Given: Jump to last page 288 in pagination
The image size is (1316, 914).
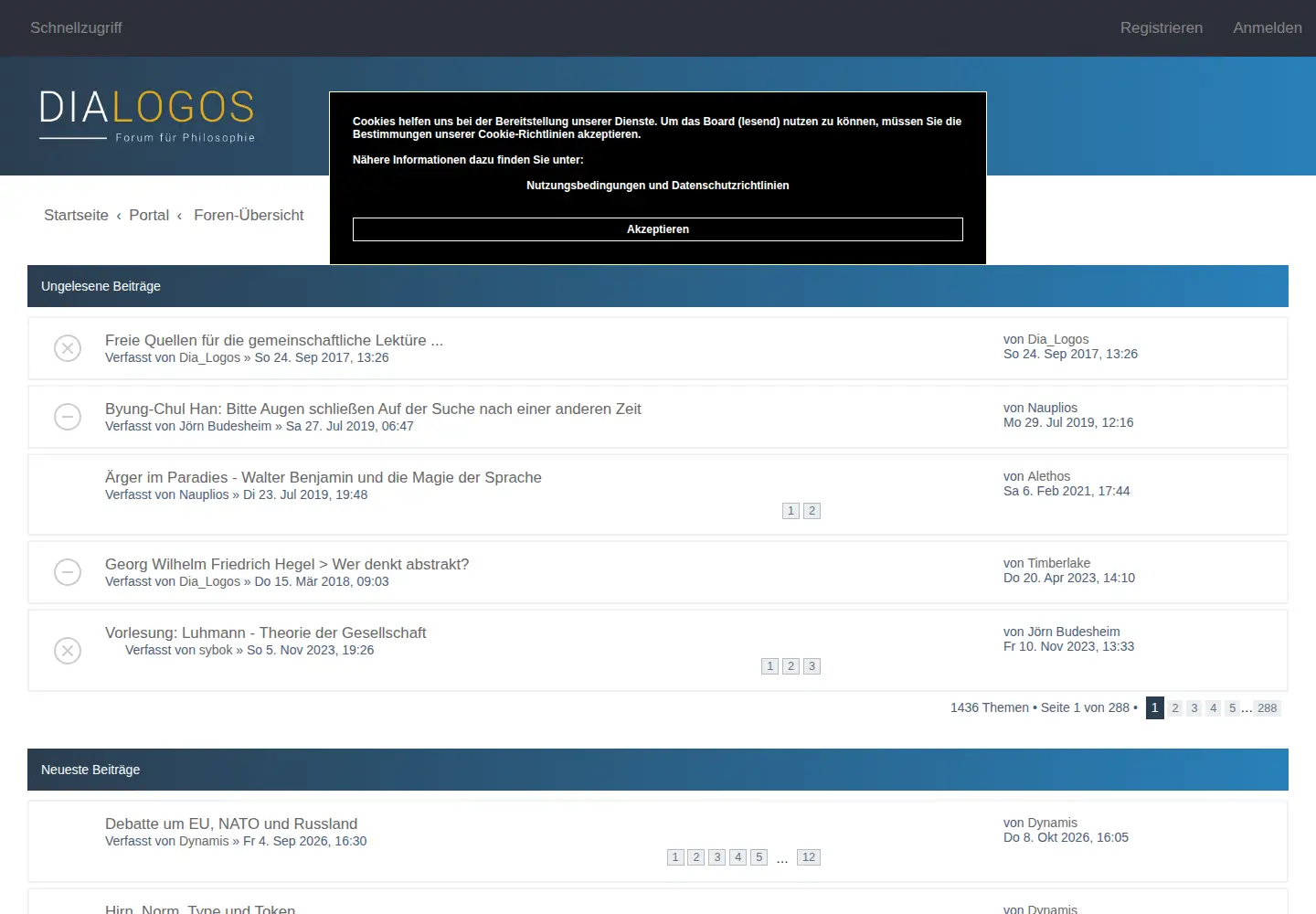Looking at the screenshot, I should coord(1268,708).
